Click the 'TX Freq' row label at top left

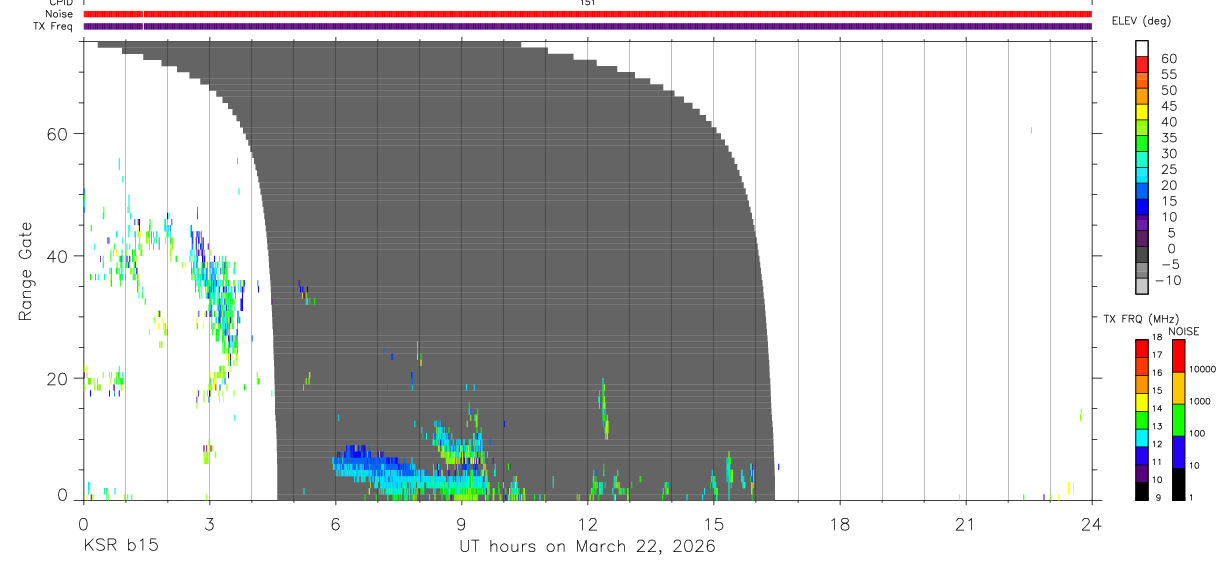click(x=53, y=26)
